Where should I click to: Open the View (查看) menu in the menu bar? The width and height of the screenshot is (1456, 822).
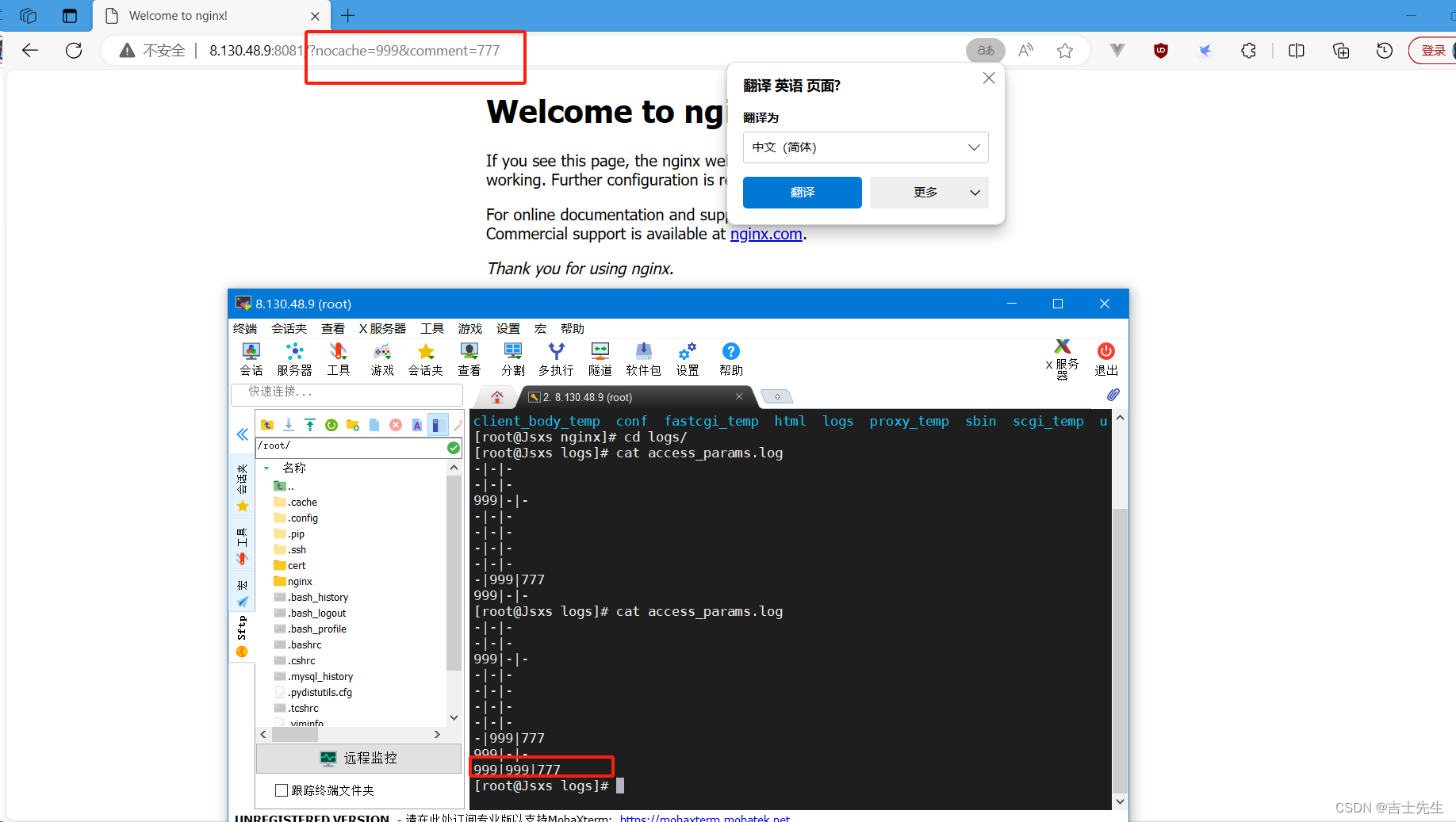pos(333,329)
